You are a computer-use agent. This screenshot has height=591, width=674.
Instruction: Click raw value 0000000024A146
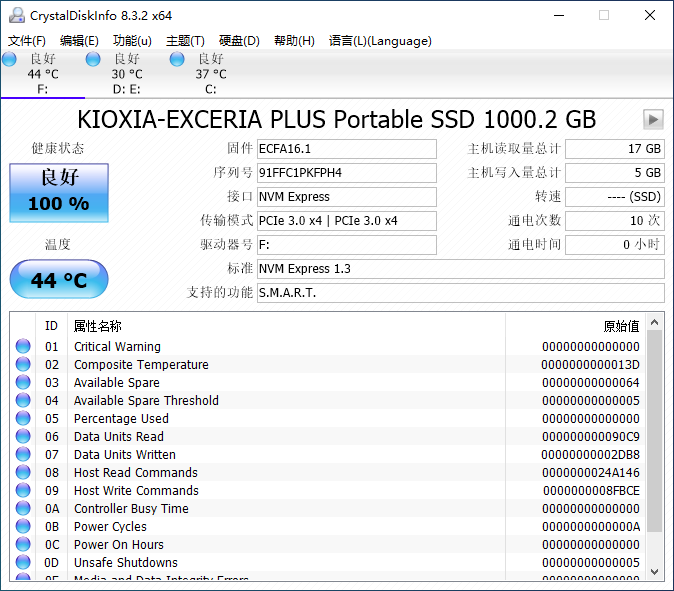(591, 473)
